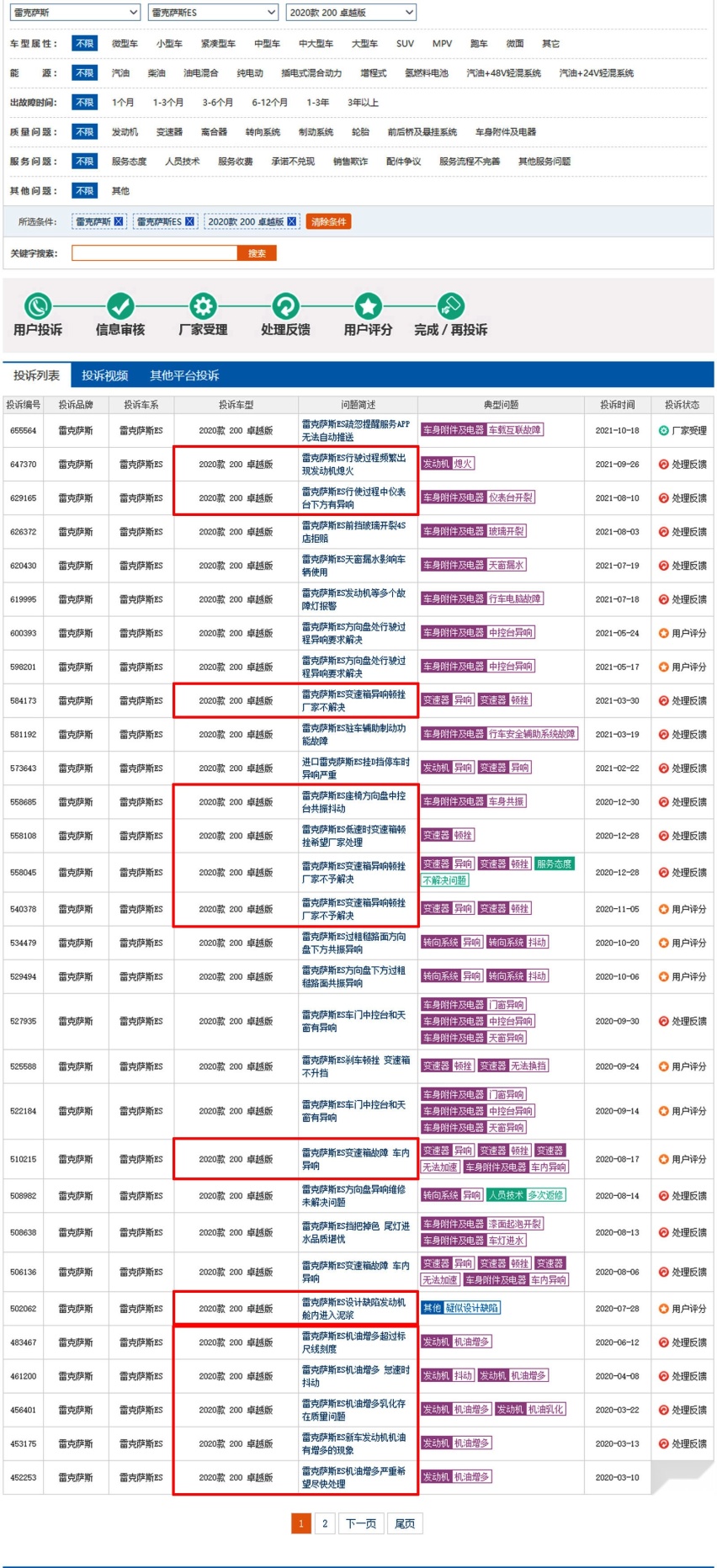Screen dimensions: 717x1568
Task: Click the 仪表台开裂 problem tag
Action: (x=511, y=498)
